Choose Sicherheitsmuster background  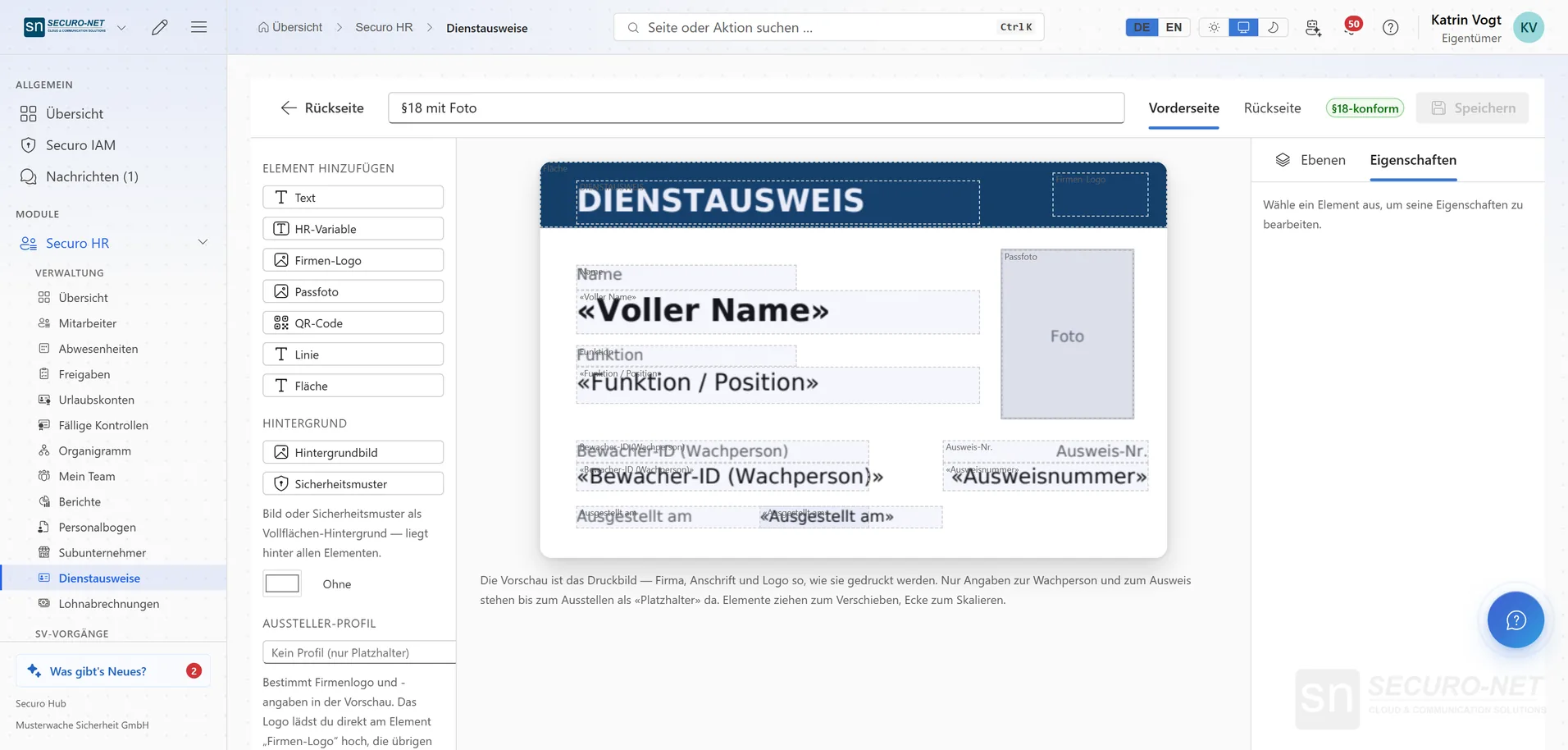pos(353,484)
